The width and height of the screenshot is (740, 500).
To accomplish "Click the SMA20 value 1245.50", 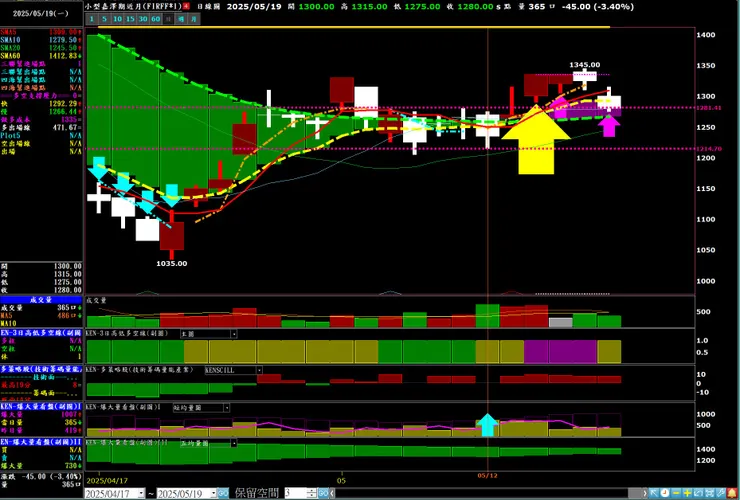I will click(63, 48).
